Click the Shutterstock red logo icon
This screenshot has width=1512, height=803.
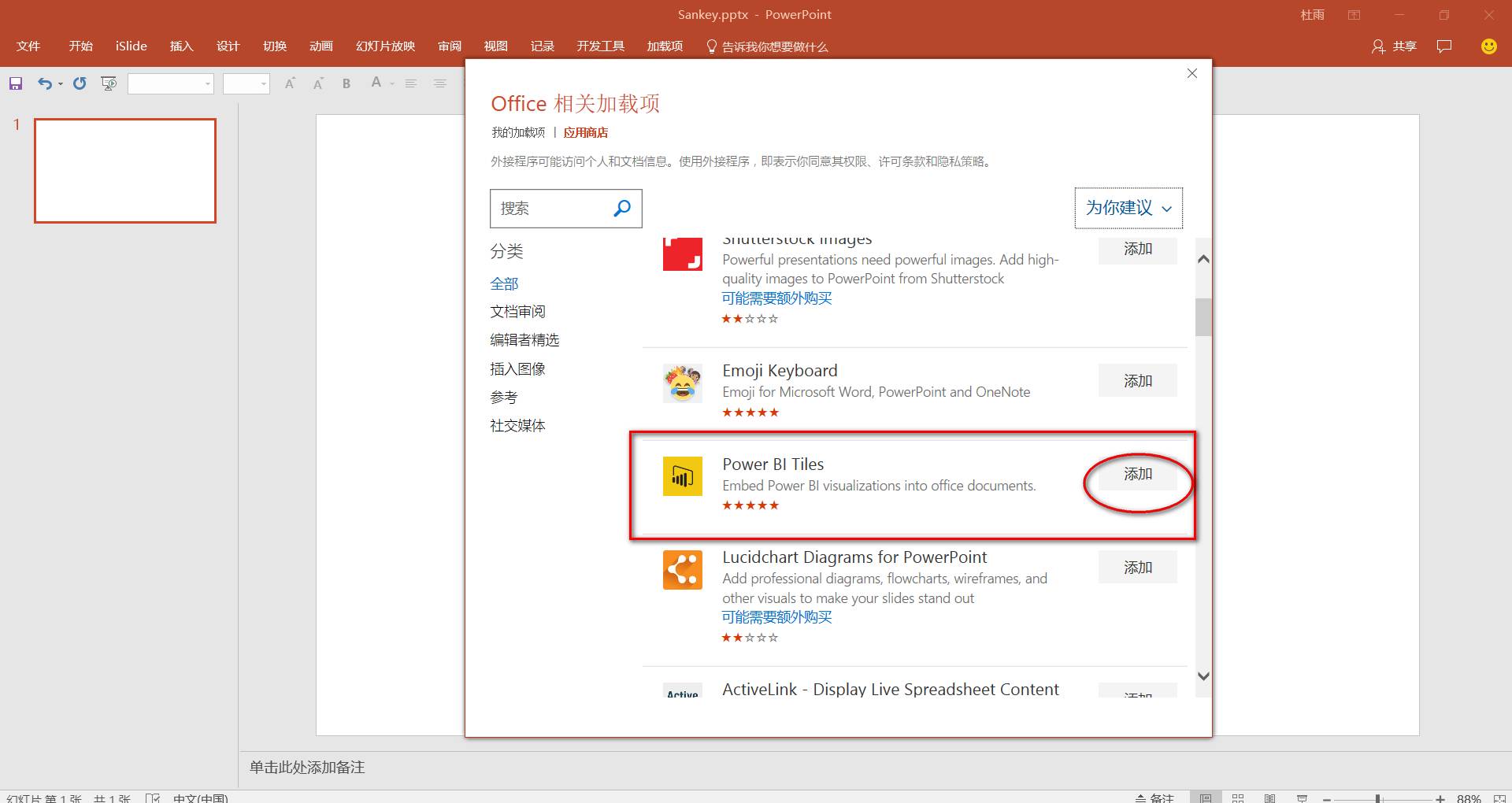(x=682, y=254)
